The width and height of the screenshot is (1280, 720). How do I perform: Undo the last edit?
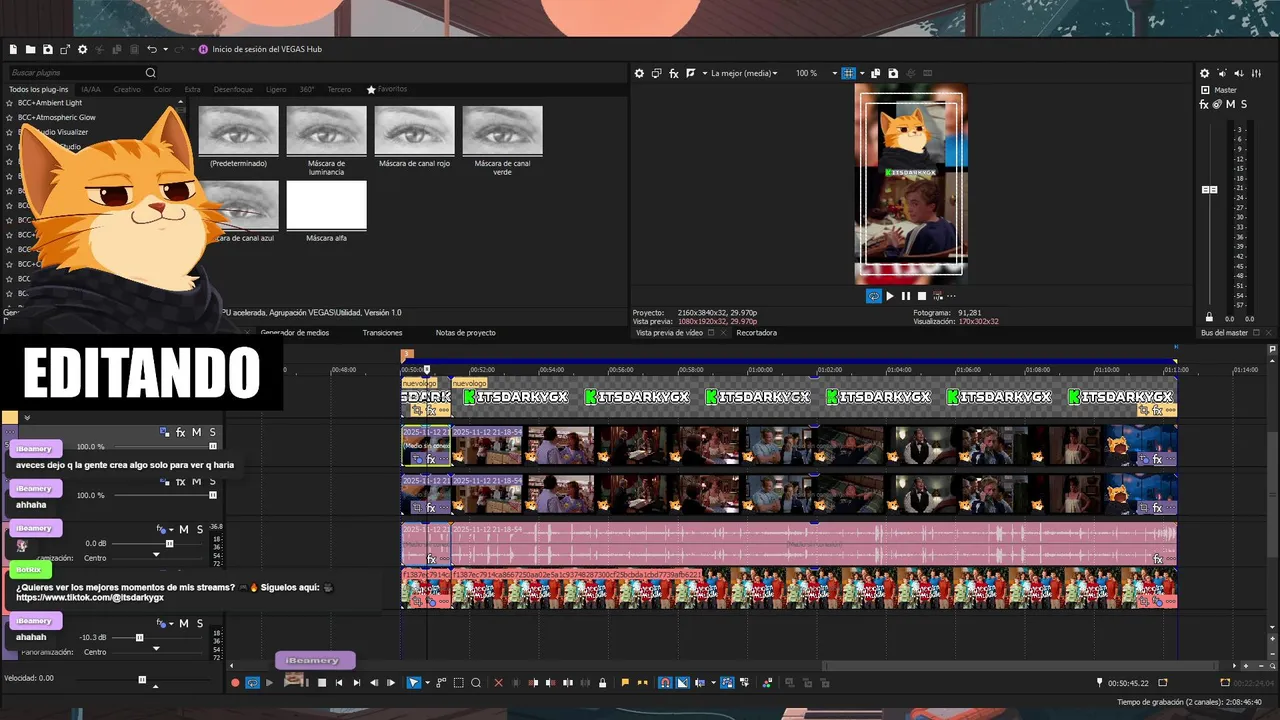tap(151, 49)
